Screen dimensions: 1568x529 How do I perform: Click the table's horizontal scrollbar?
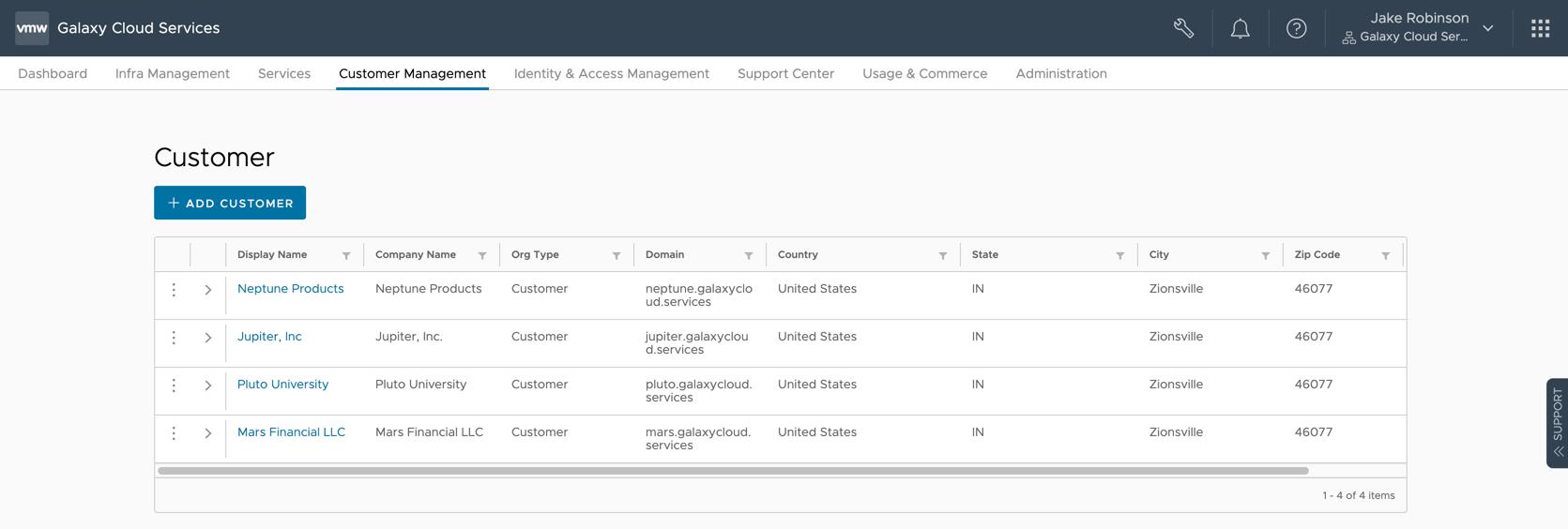pos(732,471)
